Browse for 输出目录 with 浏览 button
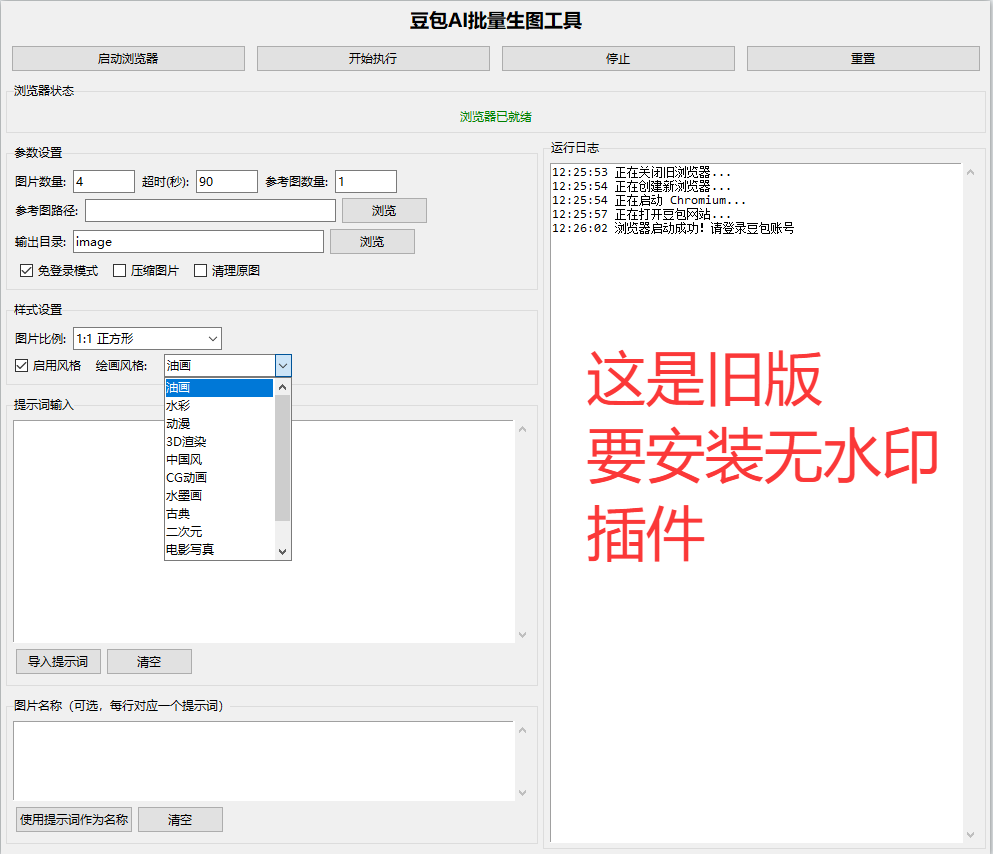Image resolution: width=993 pixels, height=854 pixels. (372, 242)
